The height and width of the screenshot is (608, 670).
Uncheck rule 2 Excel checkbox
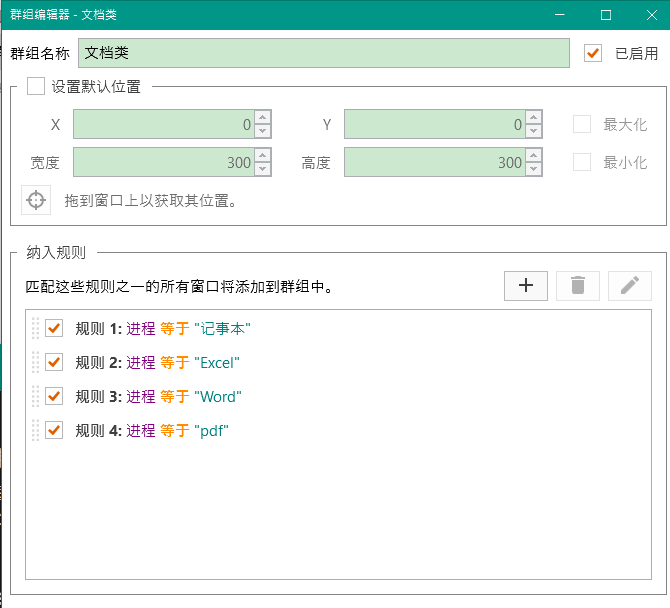pyautogui.click(x=54, y=362)
